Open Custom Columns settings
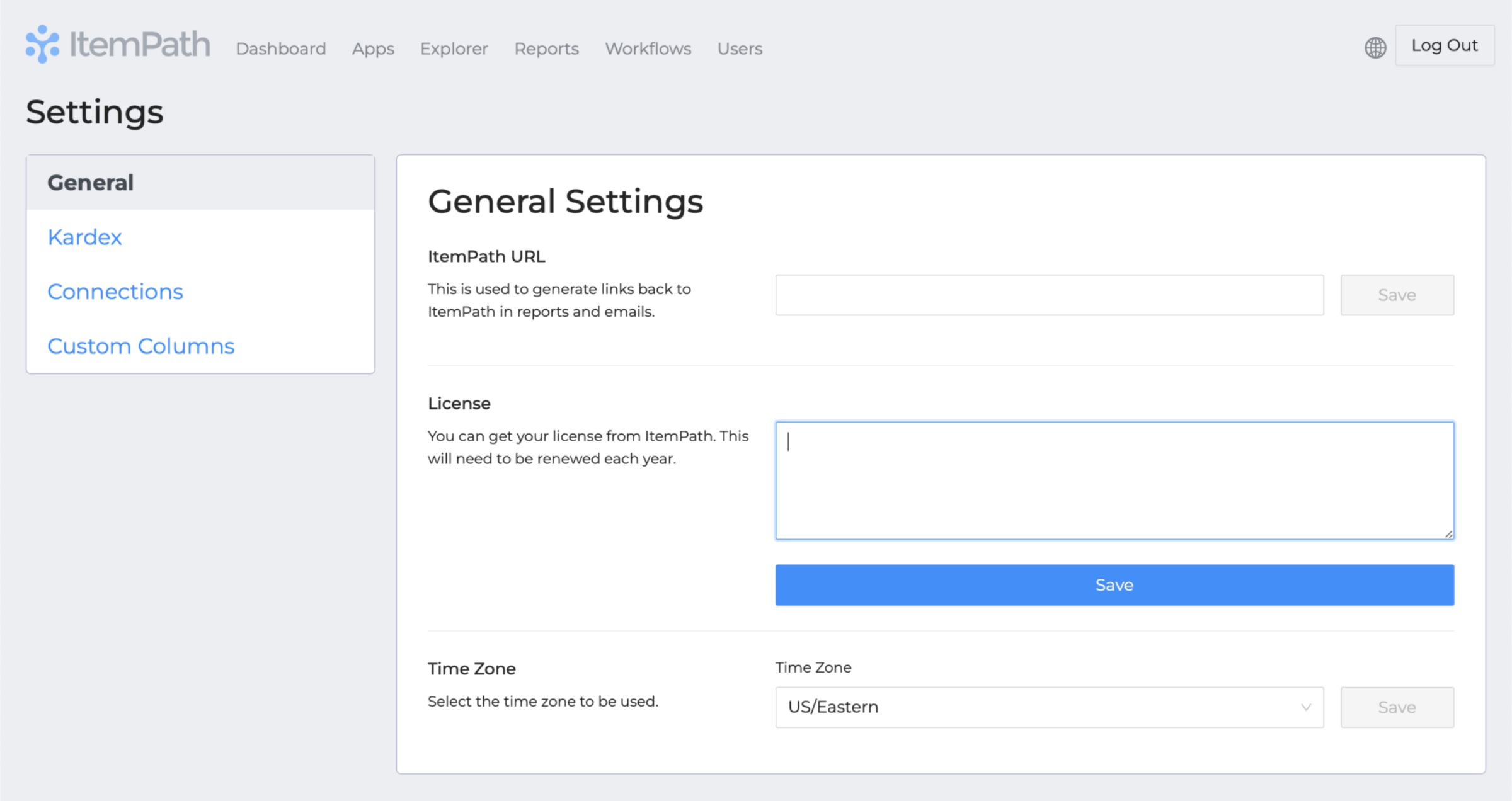The width and height of the screenshot is (1512, 801). pyautogui.click(x=141, y=346)
